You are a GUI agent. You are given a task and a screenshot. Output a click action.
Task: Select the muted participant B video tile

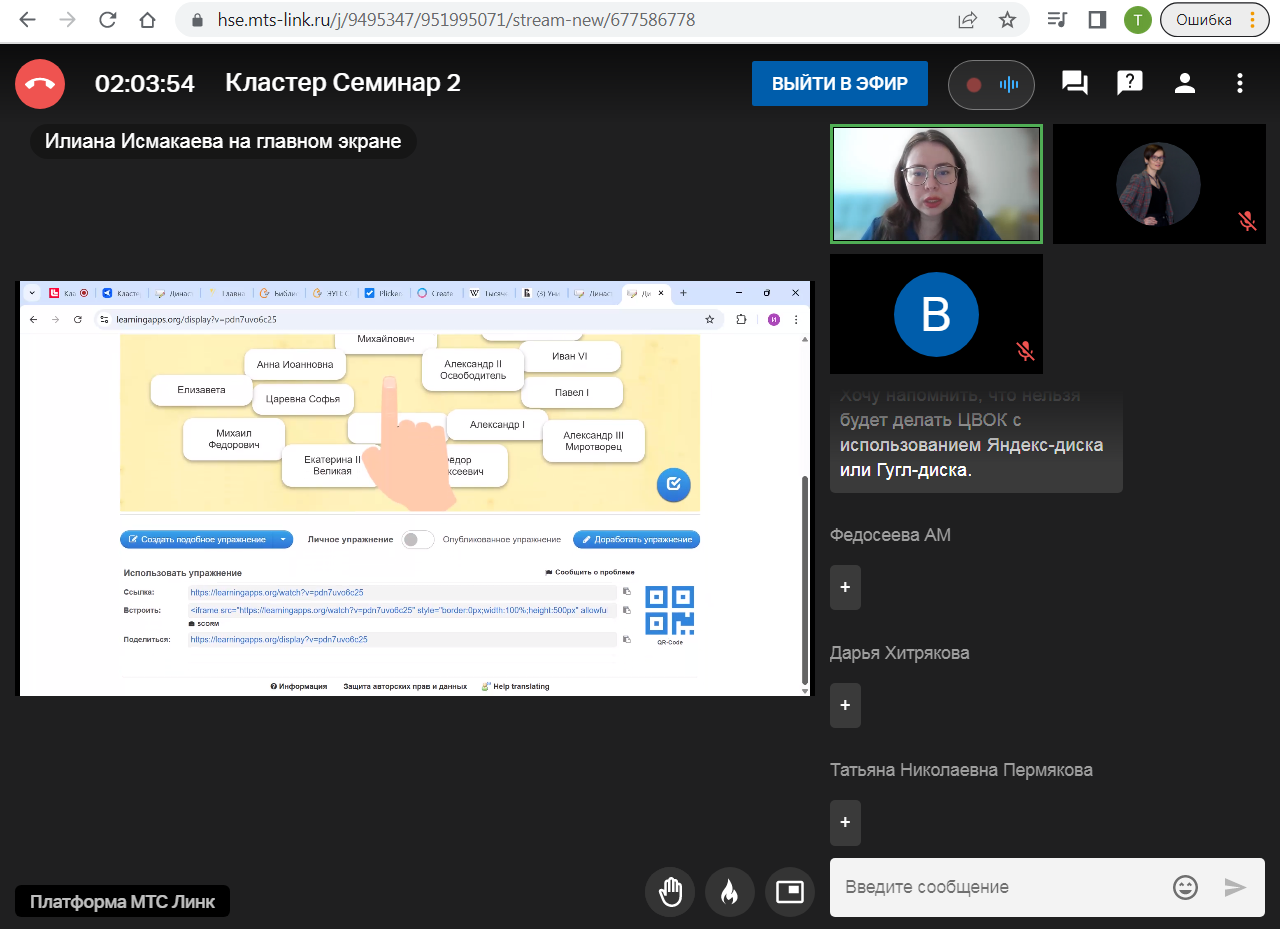coord(936,314)
